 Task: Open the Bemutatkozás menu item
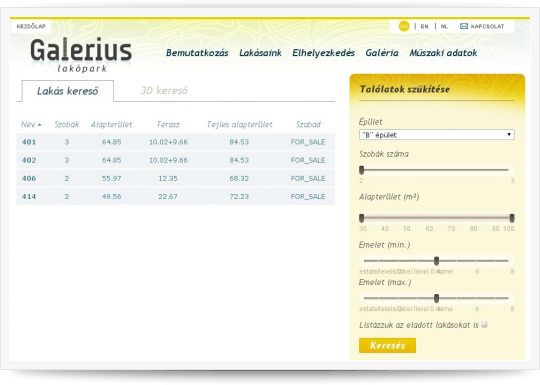click(x=197, y=53)
